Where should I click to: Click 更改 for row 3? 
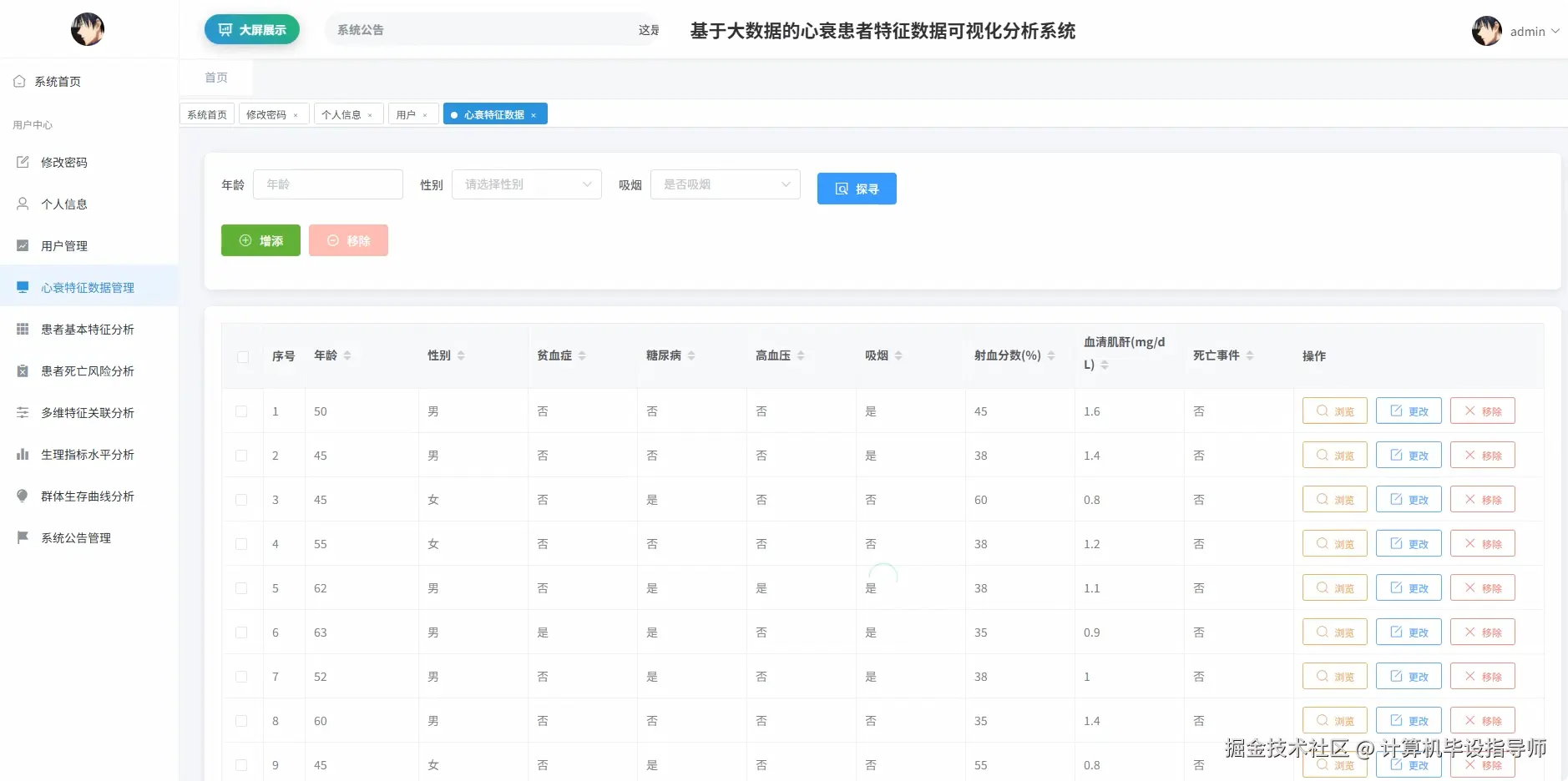click(1409, 500)
